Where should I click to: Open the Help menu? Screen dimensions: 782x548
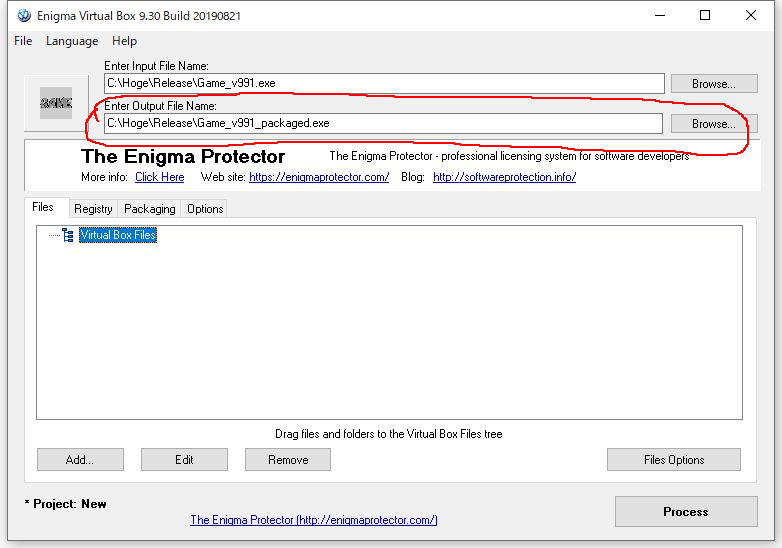124,41
